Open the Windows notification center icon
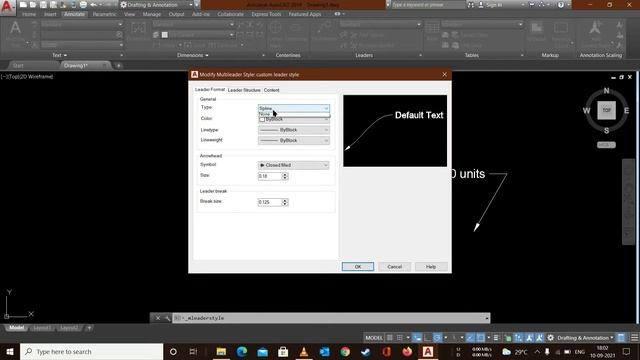Viewport: 640px width, 360px height. [x=627, y=351]
